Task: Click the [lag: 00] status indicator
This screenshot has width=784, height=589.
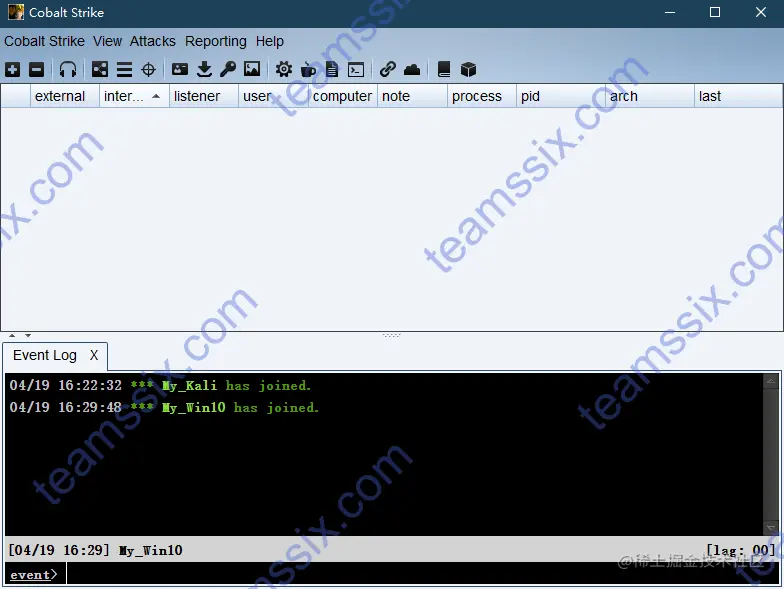Action: click(x=740, y=550)
